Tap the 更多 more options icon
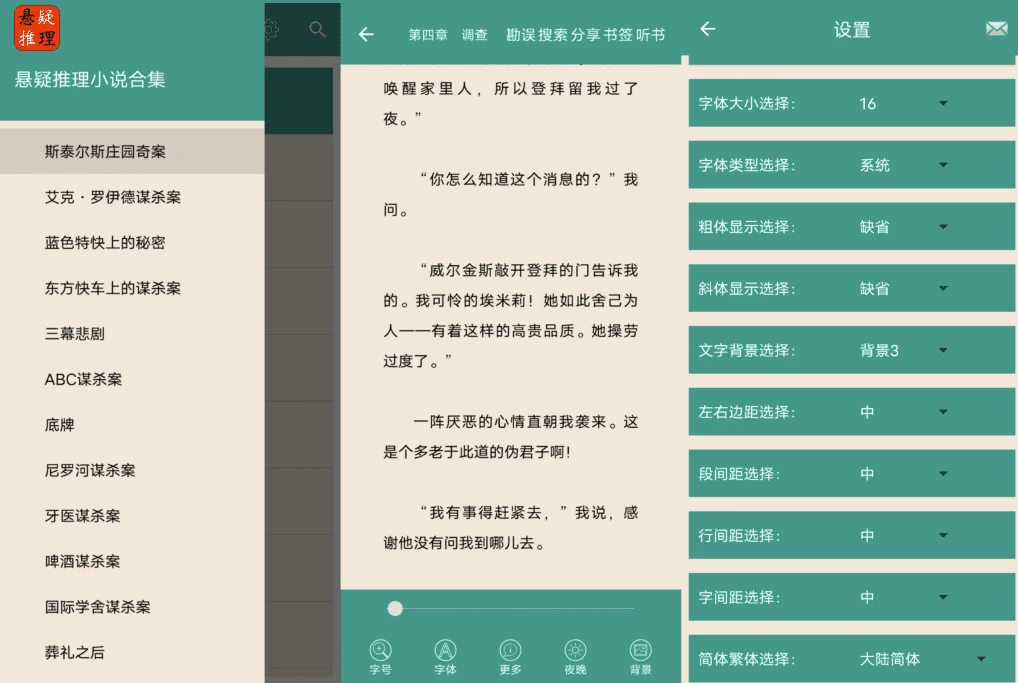 510,656
